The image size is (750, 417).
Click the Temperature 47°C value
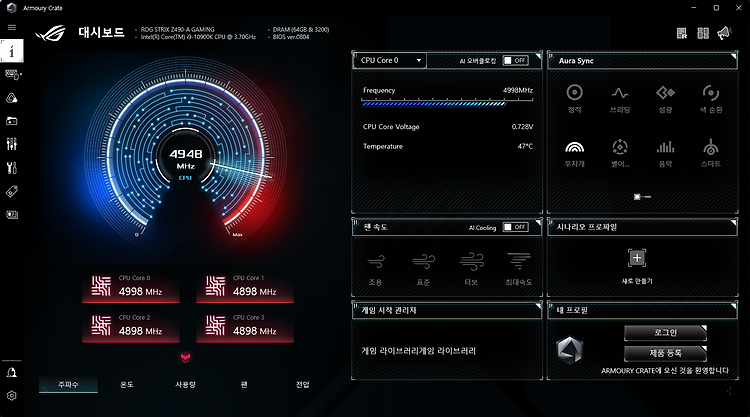coord(525,146)
